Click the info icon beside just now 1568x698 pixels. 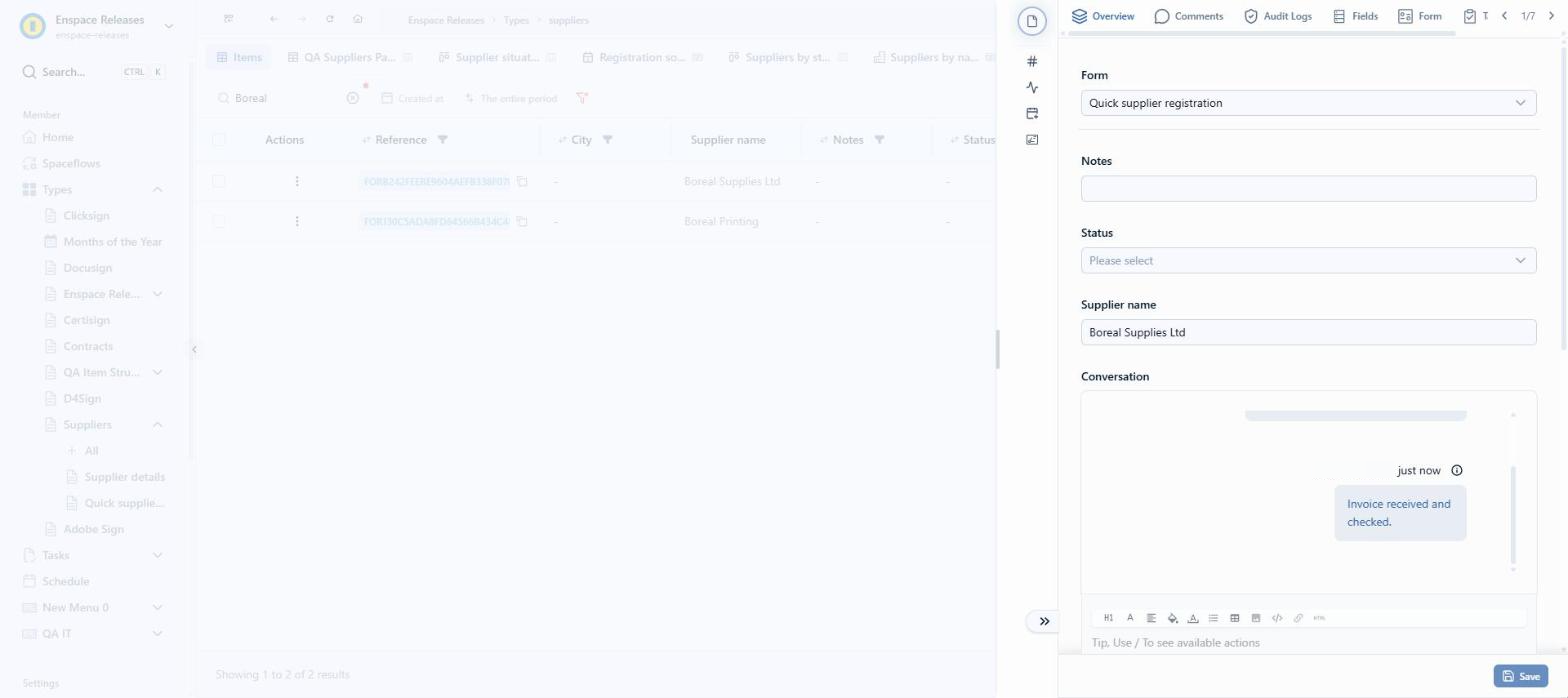tap(1457, 470)
